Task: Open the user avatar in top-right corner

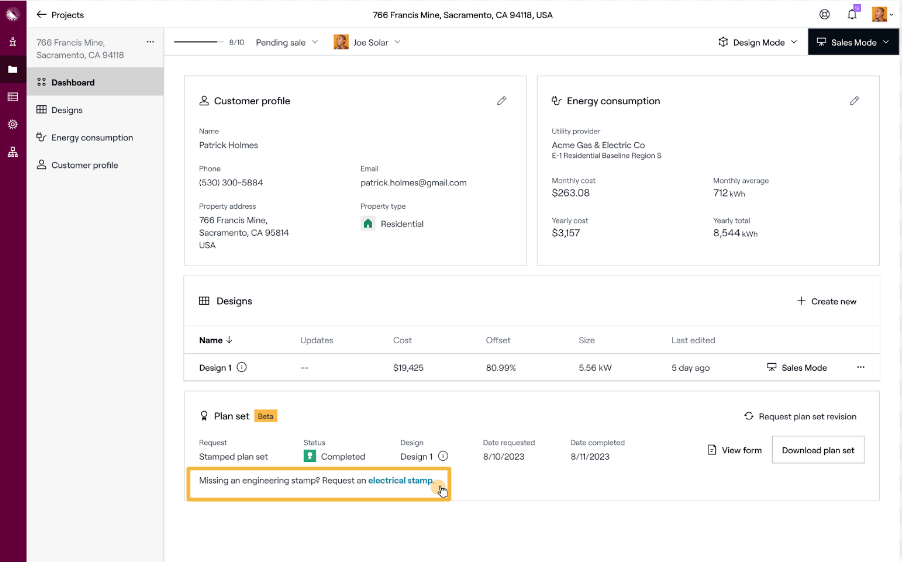Action: coord(879,15)
